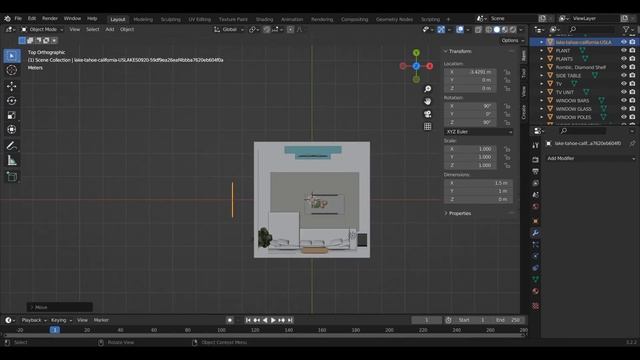Switch to the Modeling workspace tab
The height and width of the screenshot is (360, 640).
click(x=143, y=19)
